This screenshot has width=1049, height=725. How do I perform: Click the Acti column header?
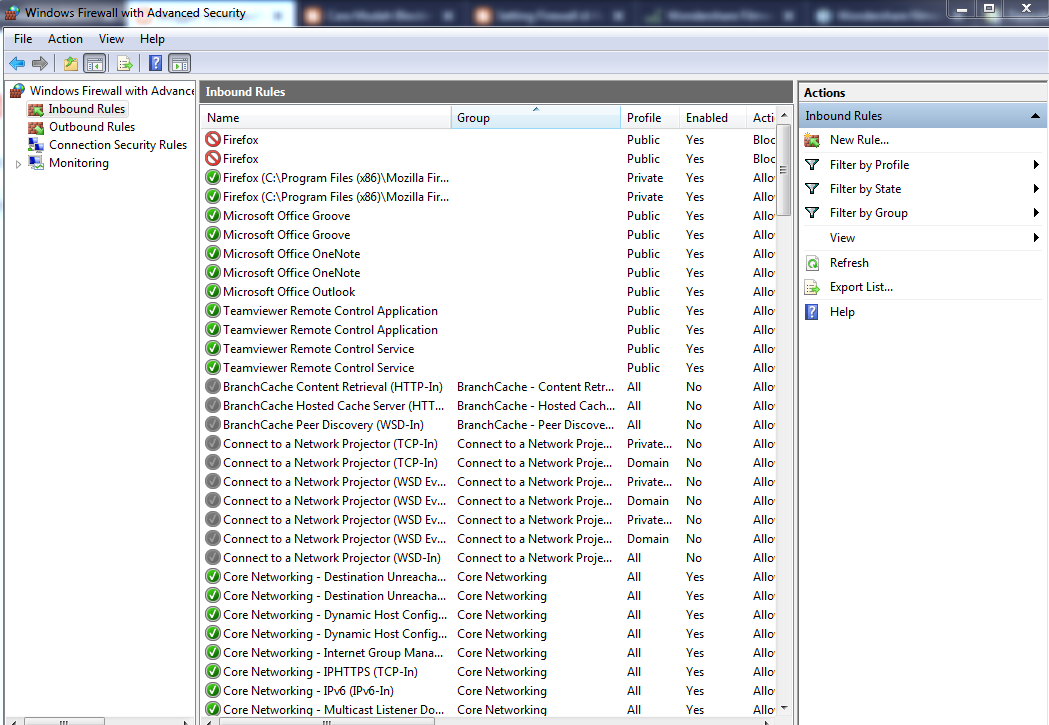763,118
